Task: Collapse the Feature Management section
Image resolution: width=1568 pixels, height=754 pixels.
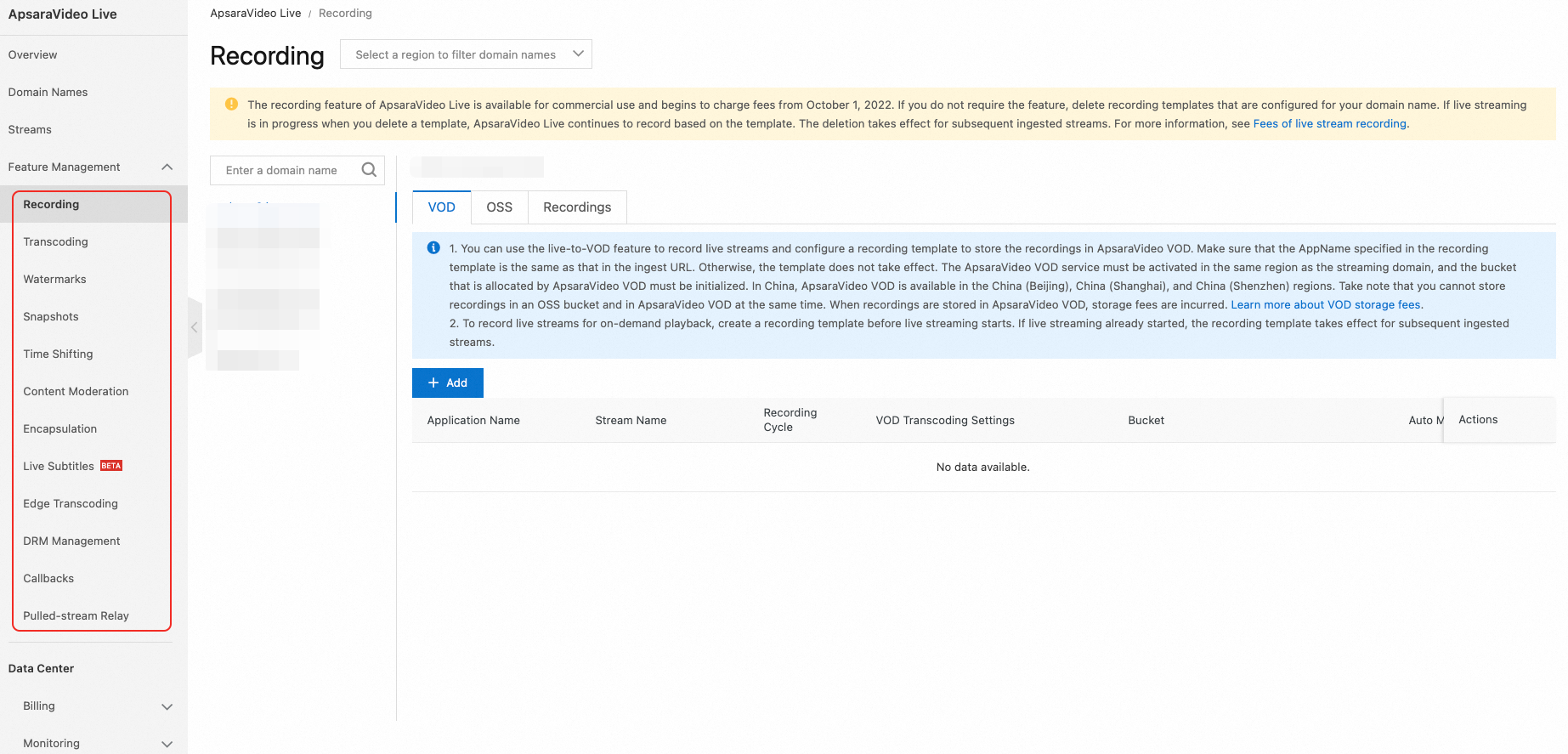Action: [167, 167]
